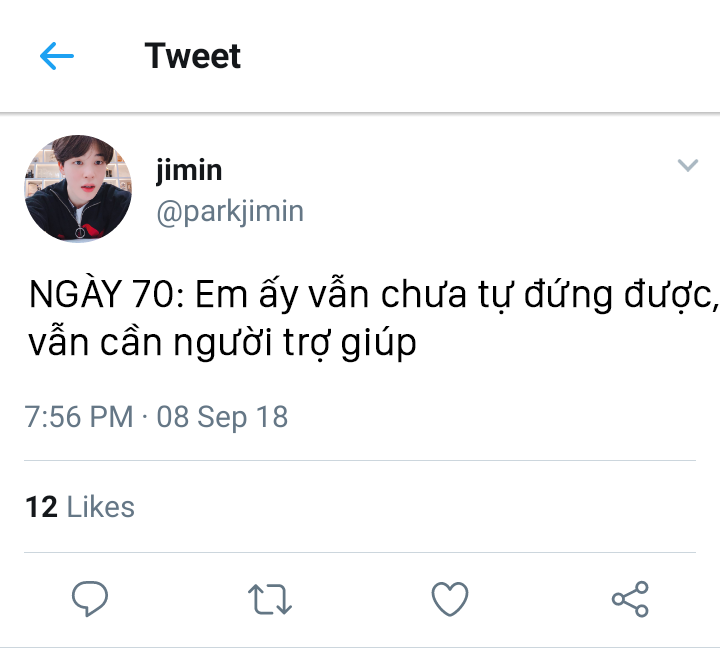
Task: Tap the 7:56 PM time stamp
Action: [79, 417]
